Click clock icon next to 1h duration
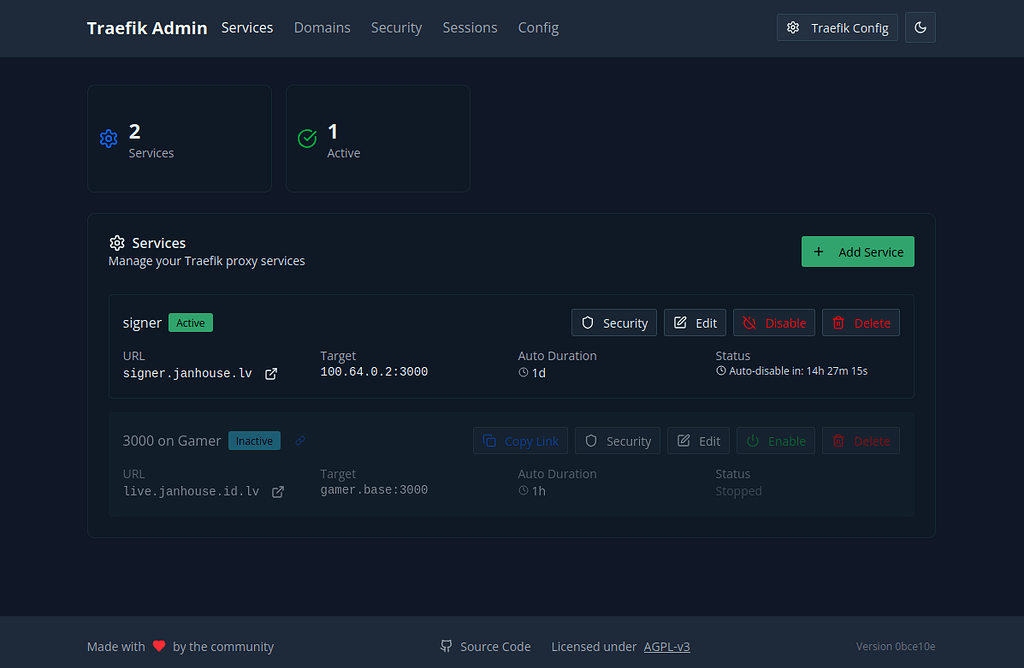Viewport: 1024px width, 668px height. [x=523, y=490]
